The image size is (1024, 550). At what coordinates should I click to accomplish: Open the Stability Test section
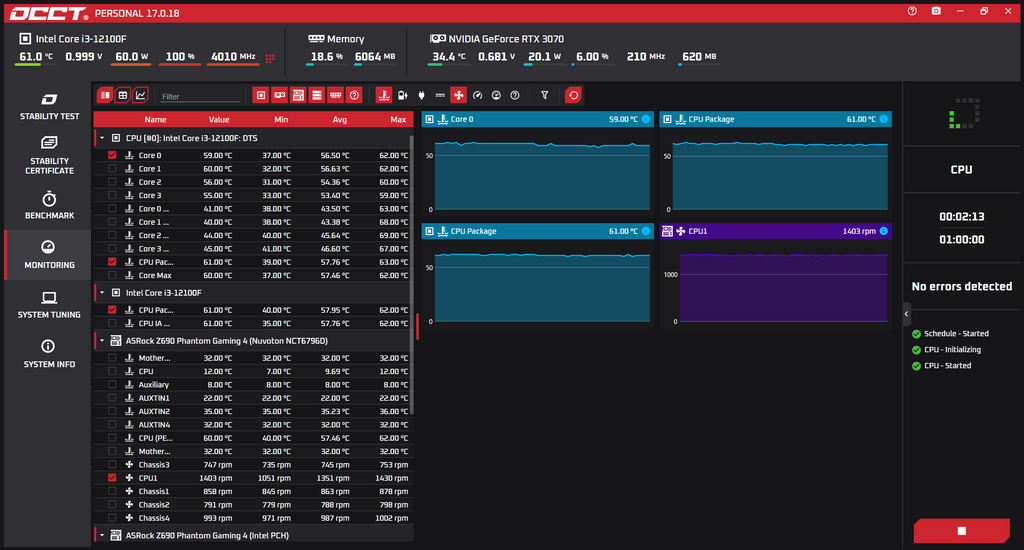tap(49, 107)
